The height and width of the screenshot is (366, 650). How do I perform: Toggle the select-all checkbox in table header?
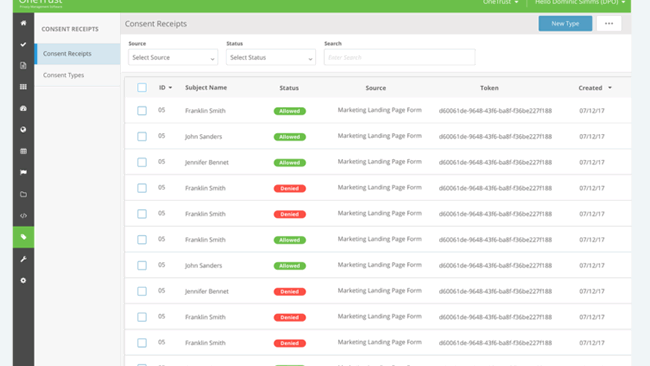coord(142,87)
